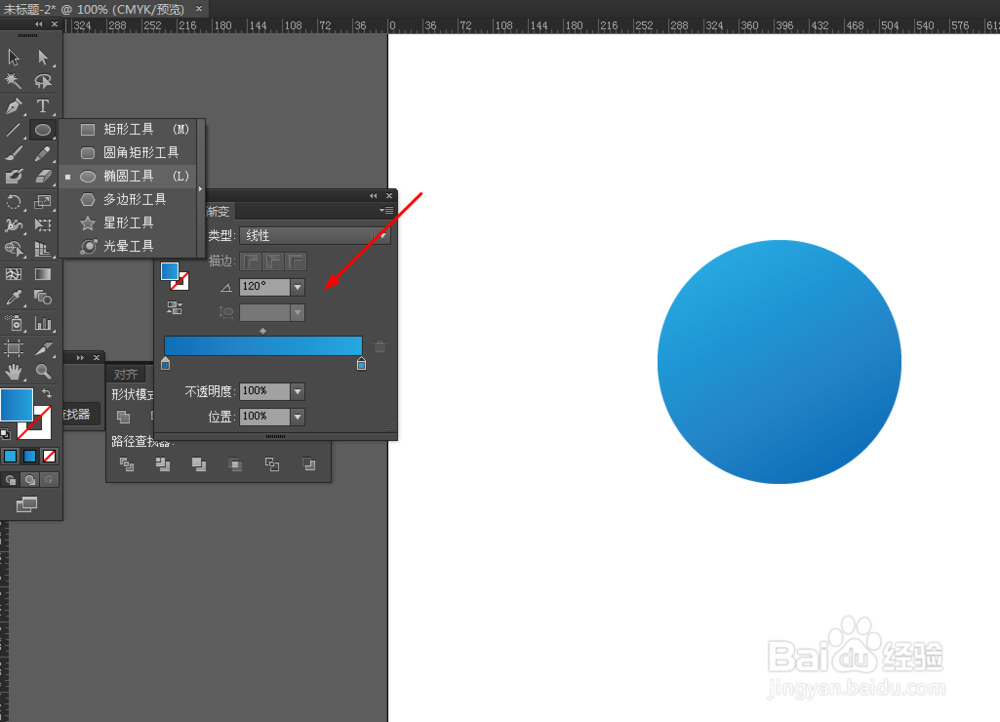Screen dimensions: 1000x722
Task: Open the gradient angle dropdown arrow
Action: (x=298, y=287)
